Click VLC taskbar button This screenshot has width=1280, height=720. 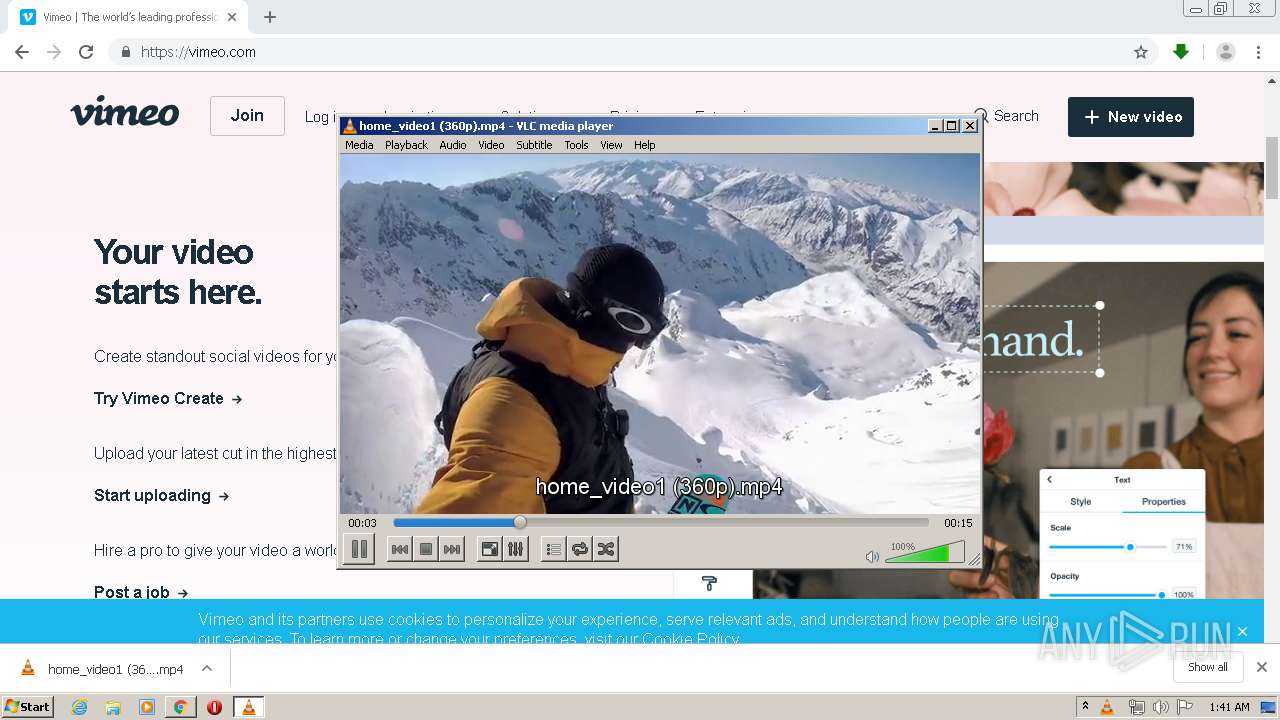click(x=248, y=707)
